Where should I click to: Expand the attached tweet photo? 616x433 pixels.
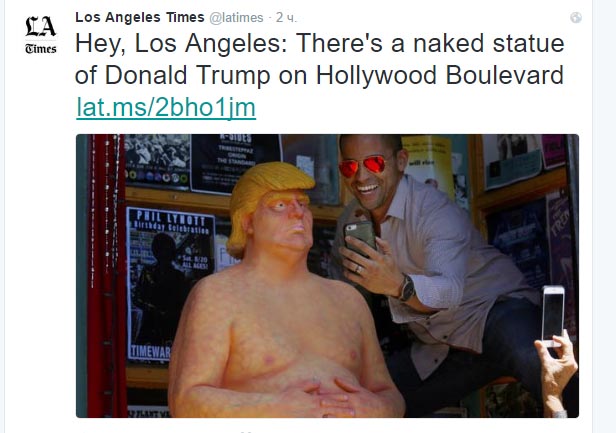tap(327, 276)
